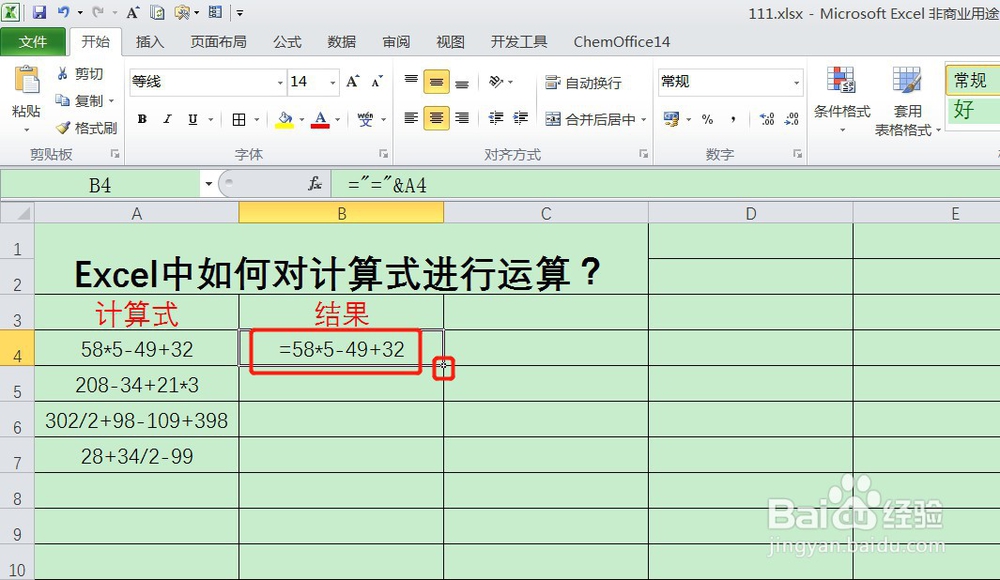Open 条件格式 conditional formatting

842,100
